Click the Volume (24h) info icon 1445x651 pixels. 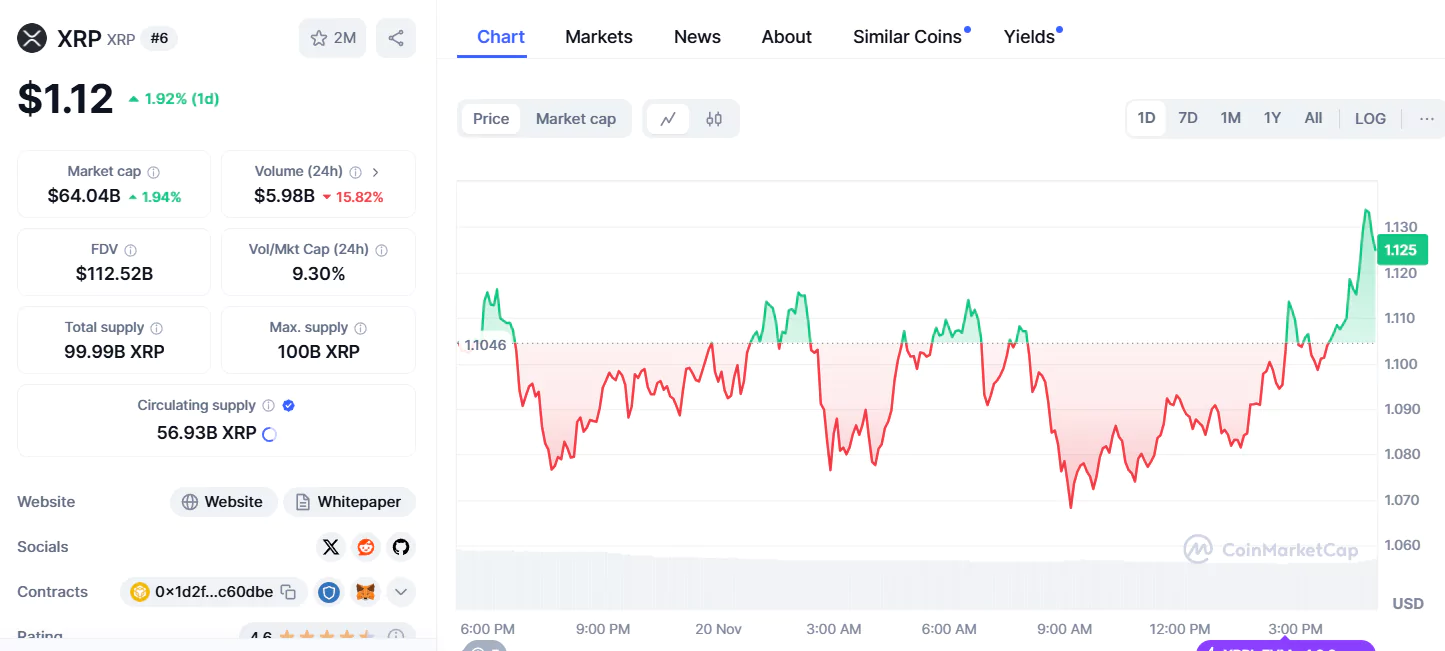coord(356,172)
